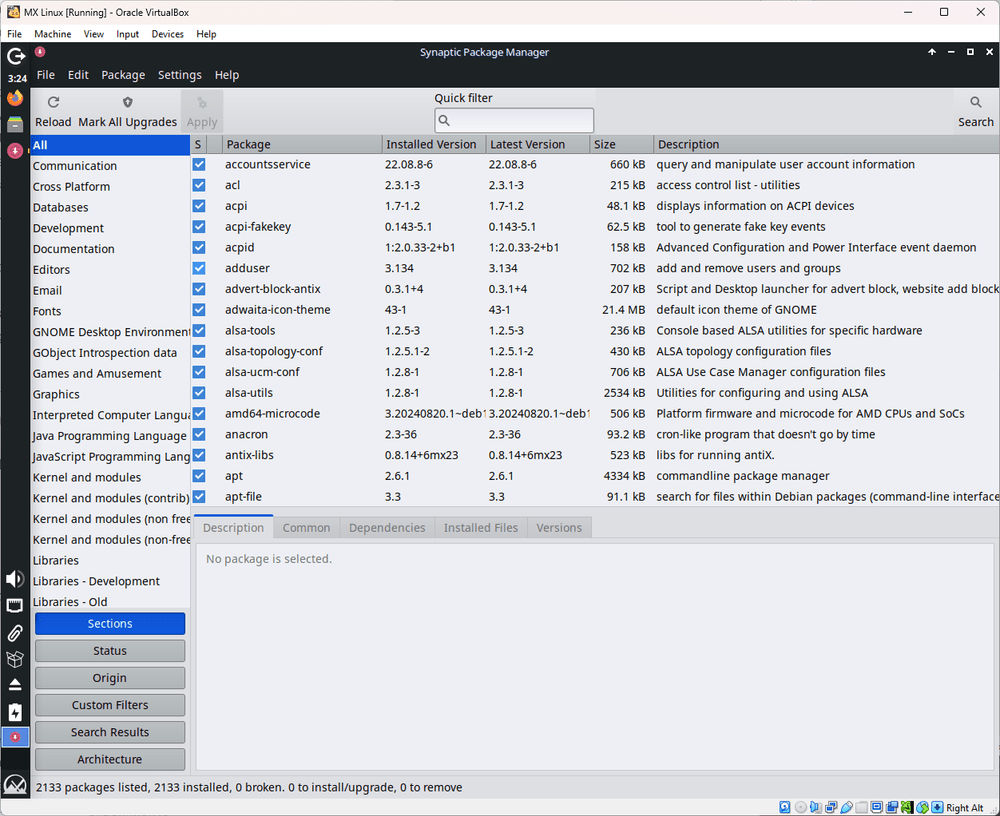Image resolution: width=1000 pixels, height=816 pixels.
Task: Click into the Quick filter text field
Action: 514,120
